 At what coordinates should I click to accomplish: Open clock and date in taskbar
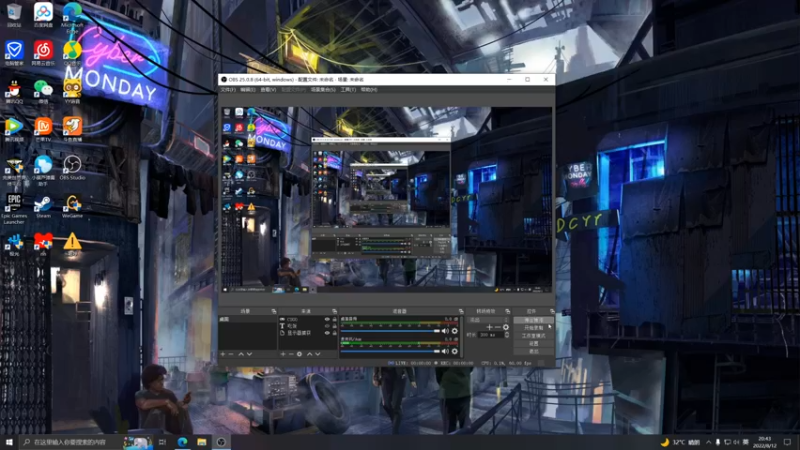pos(765,442)
